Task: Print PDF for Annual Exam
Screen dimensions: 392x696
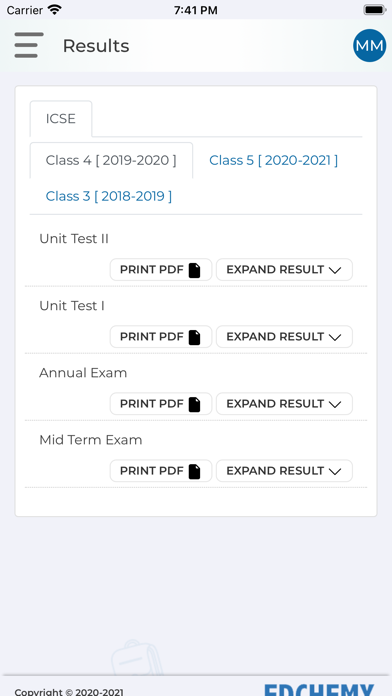Action: [x=161, y=404]
